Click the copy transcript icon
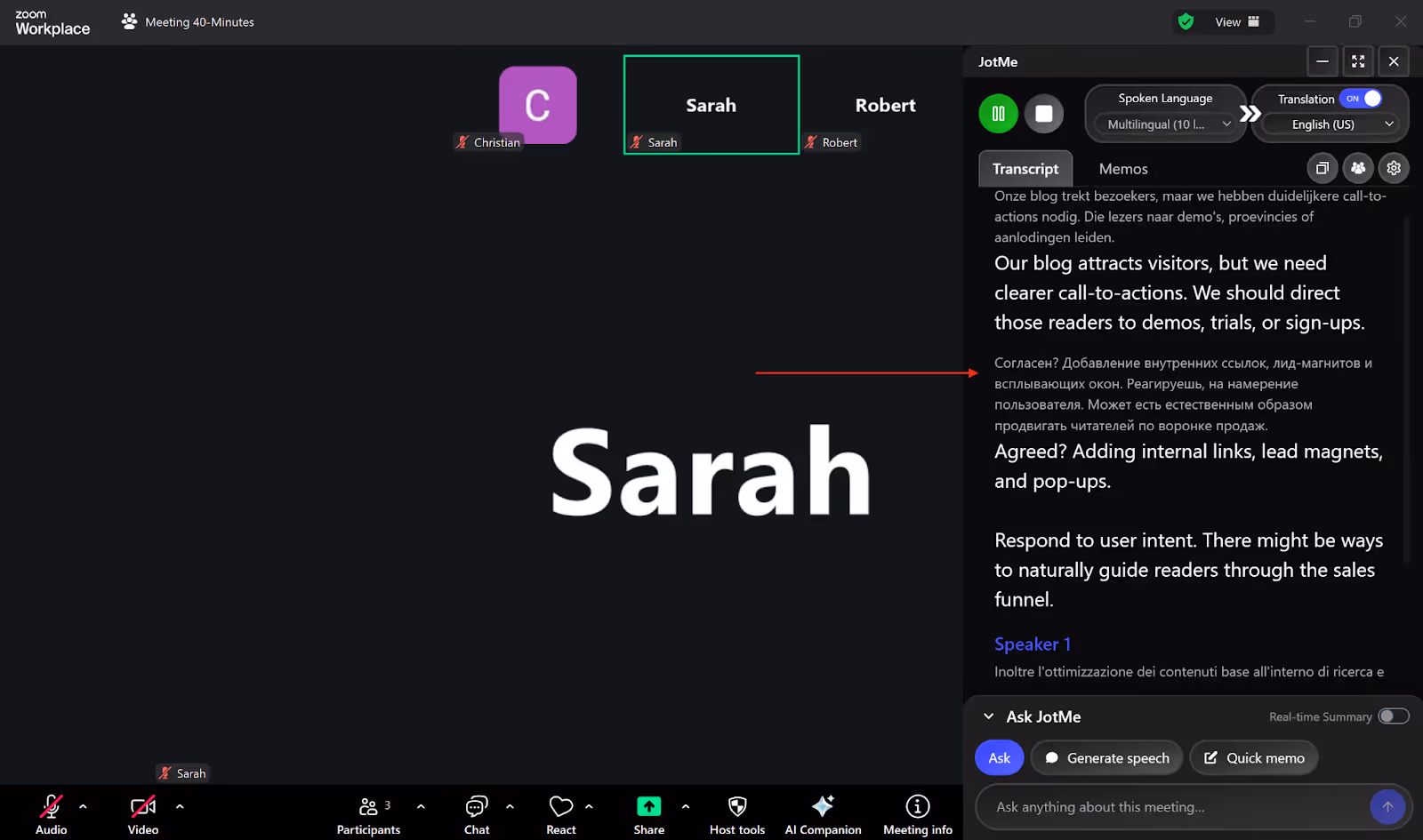This screenshot has width=1423, height=840. pos(1323,168)
